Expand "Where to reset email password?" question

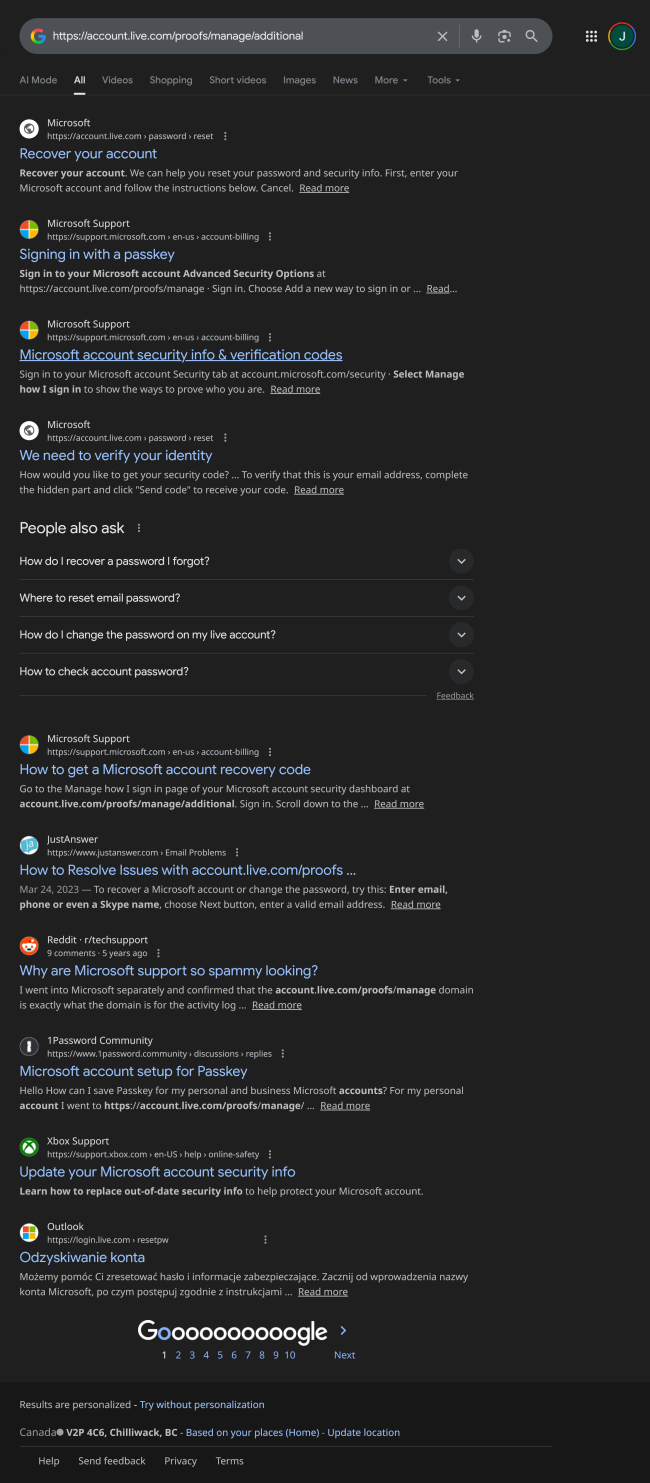(461, 598)
